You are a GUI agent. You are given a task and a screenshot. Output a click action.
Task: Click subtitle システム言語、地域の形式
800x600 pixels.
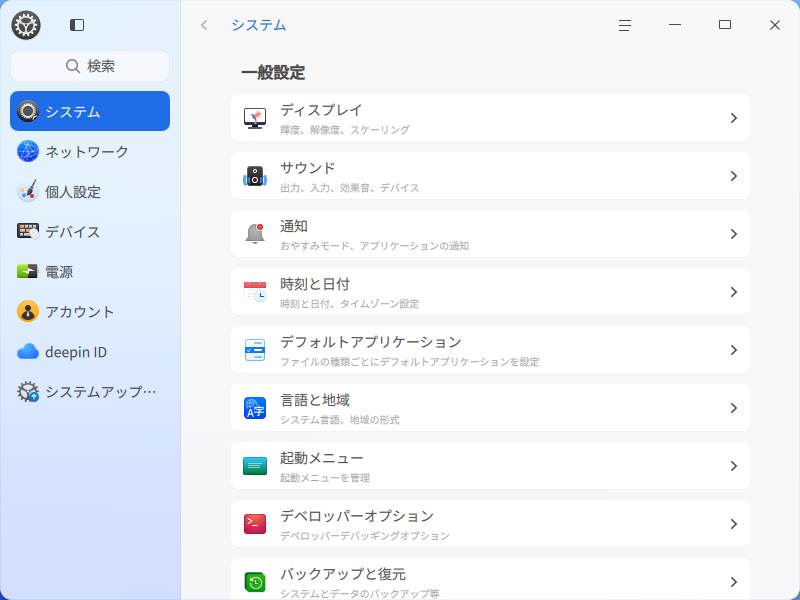pyautogui.click(x=340, y=420)
